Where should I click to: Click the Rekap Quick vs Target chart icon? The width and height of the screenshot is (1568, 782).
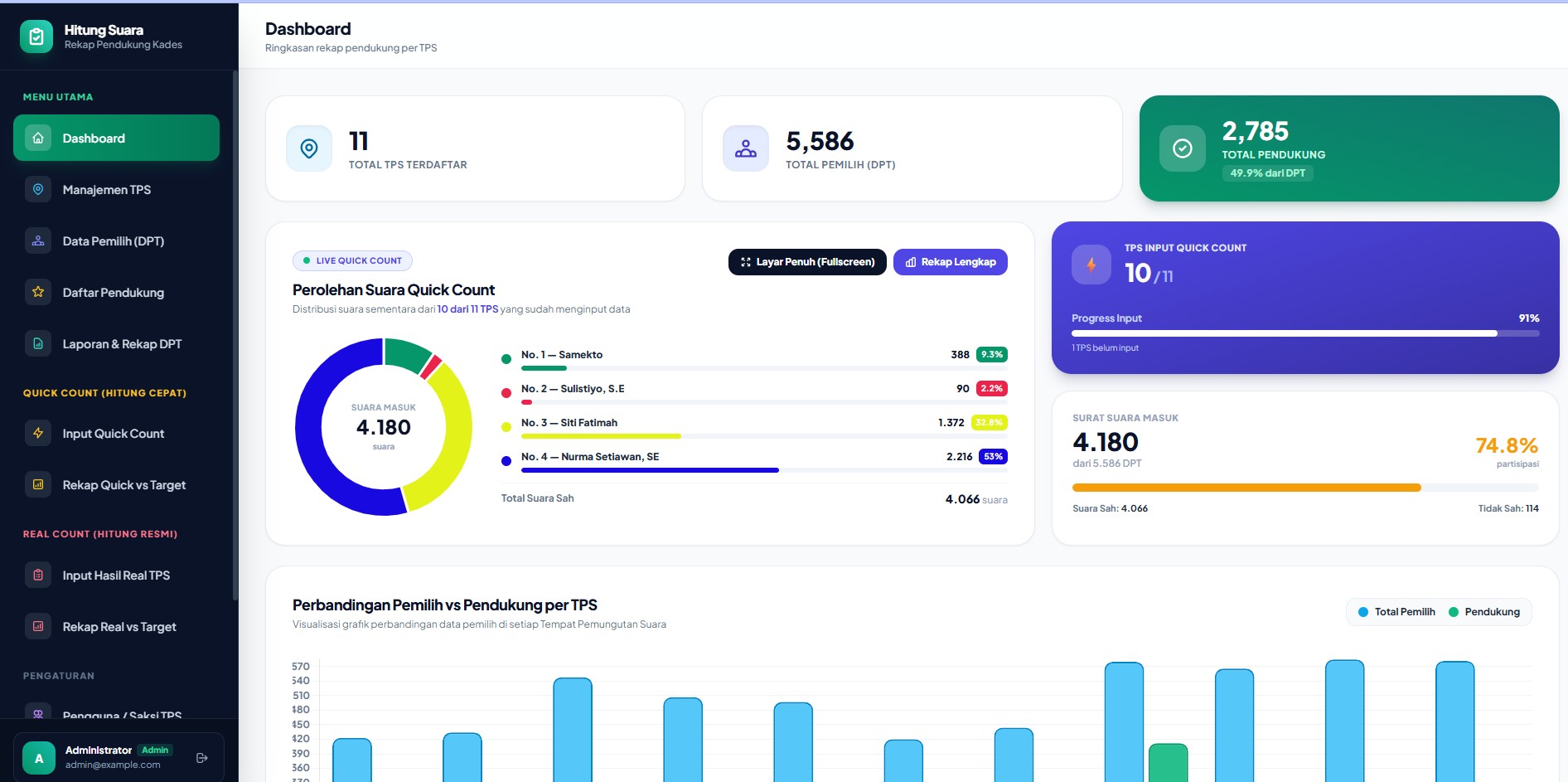[x=38, y=484]
